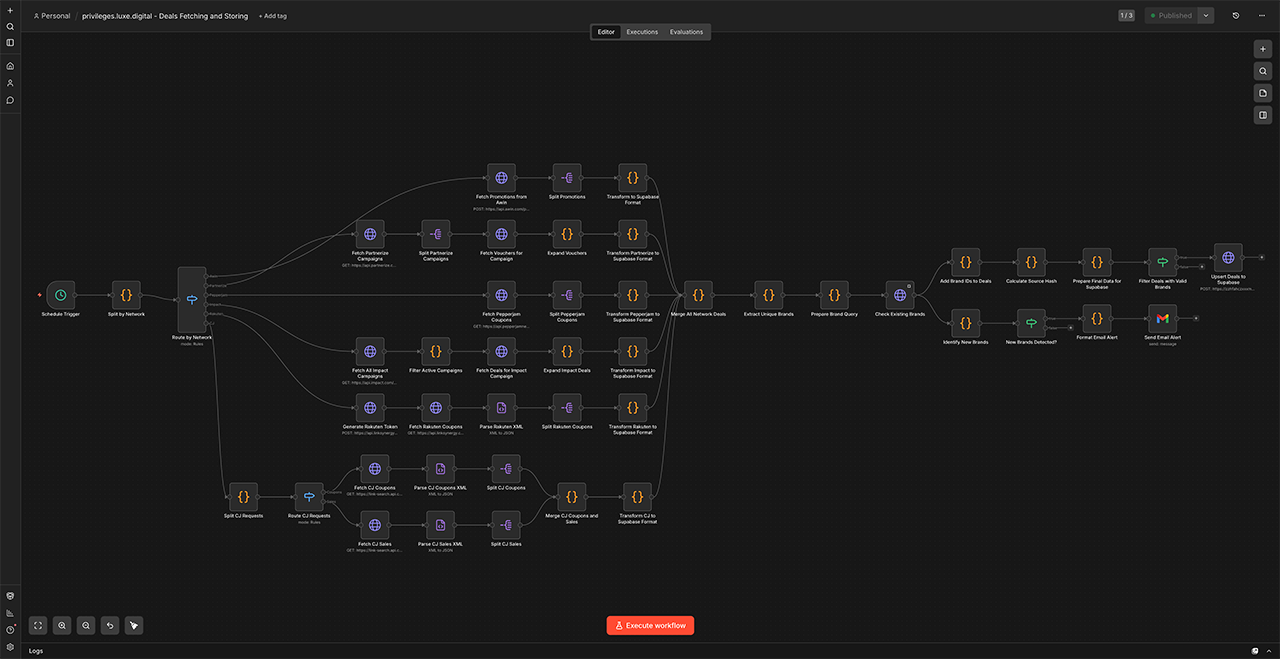Go to the Home overview icon

tap(10, 66)
